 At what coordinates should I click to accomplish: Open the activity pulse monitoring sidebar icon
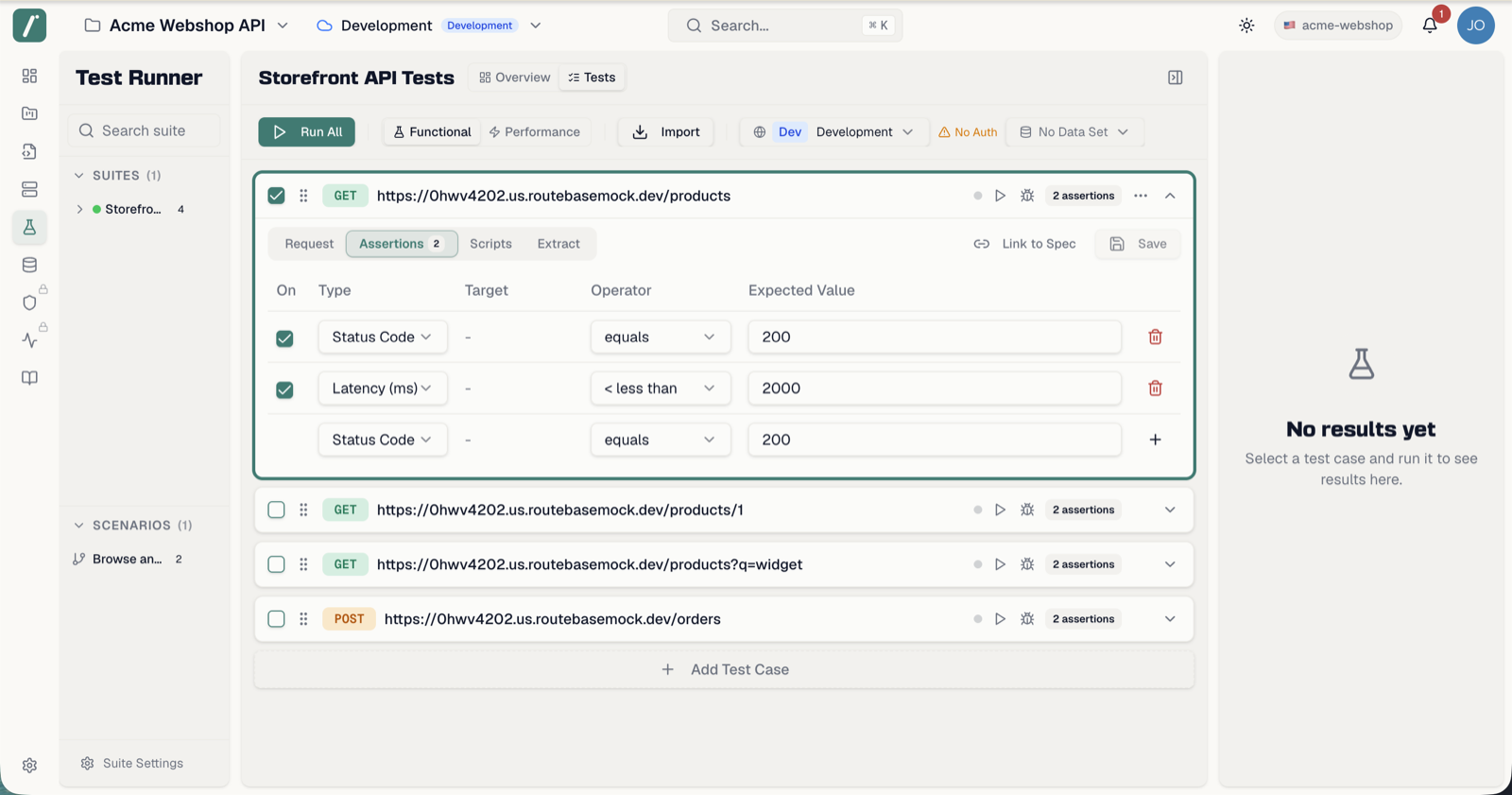pos(29,340)
